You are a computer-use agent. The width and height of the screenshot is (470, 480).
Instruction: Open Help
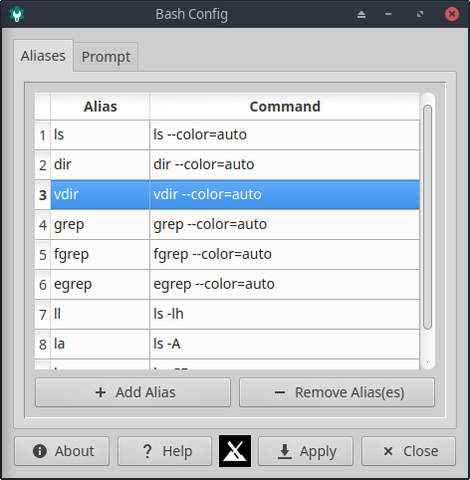coord(165,451)
